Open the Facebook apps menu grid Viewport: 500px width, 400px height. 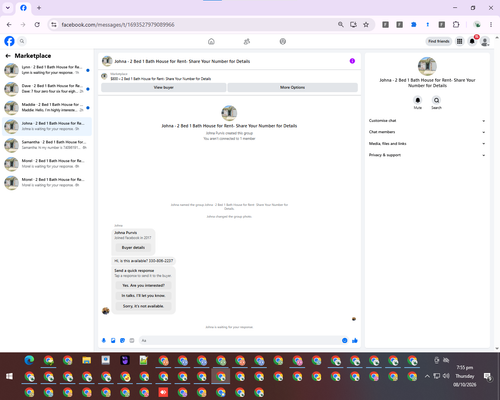(x=459, y=41)
